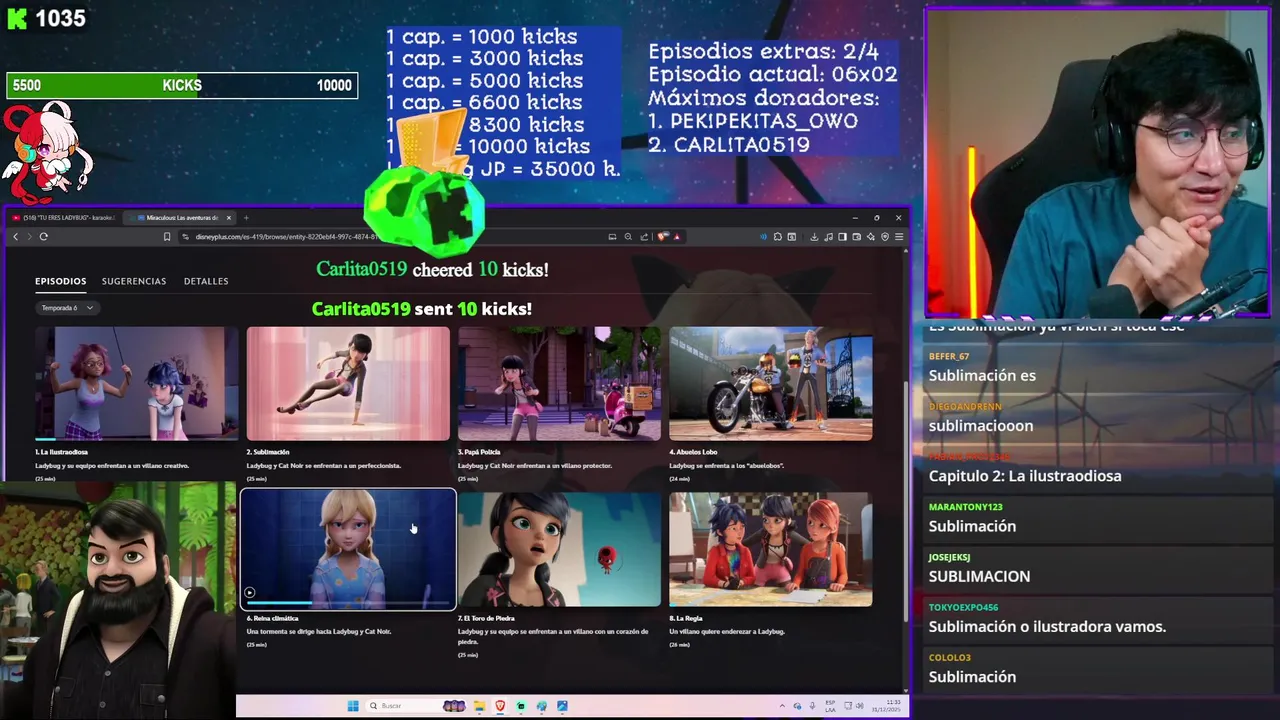
Task: Expand the Temporada 6 season dropdown
Action: 67,308
